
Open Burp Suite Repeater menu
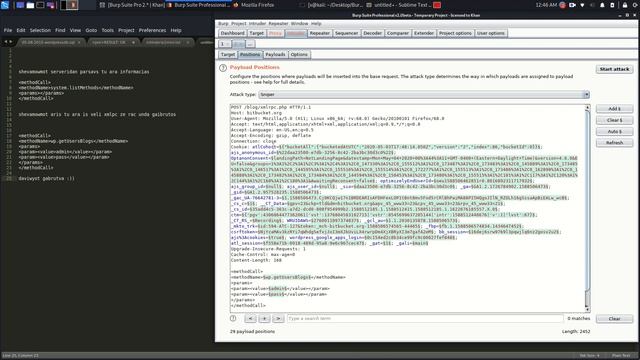278,24
